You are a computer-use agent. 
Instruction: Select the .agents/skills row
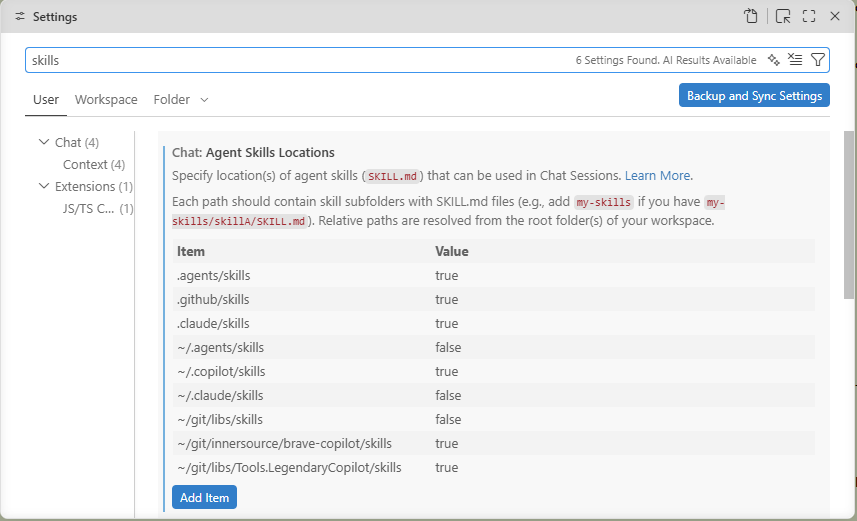(494, 276)
